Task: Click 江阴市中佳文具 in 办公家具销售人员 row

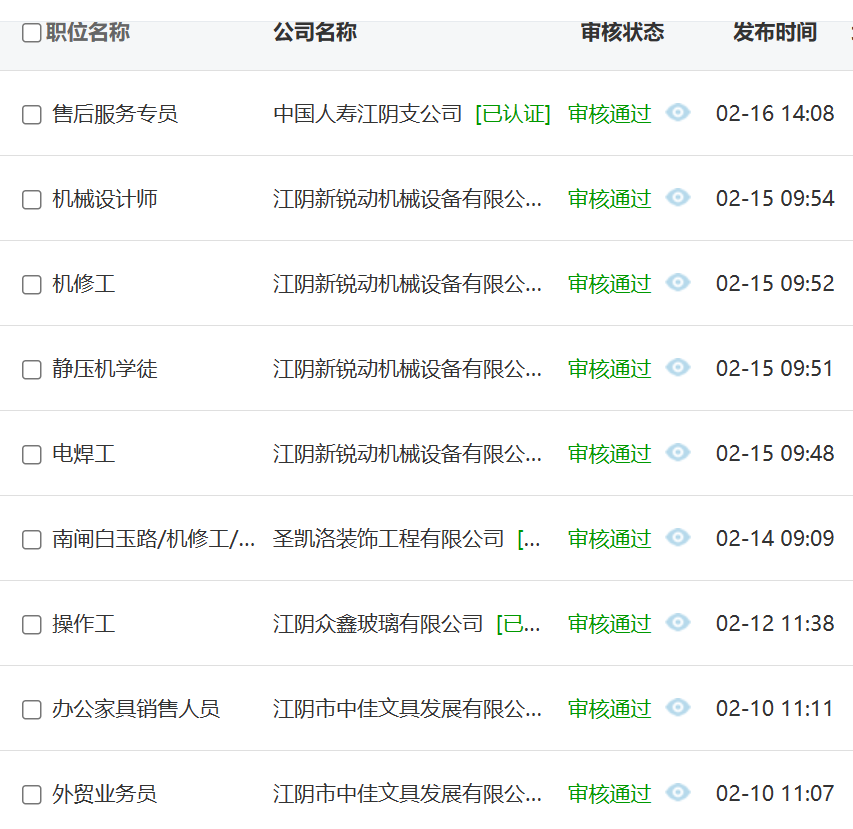Action: click(407, 709)
